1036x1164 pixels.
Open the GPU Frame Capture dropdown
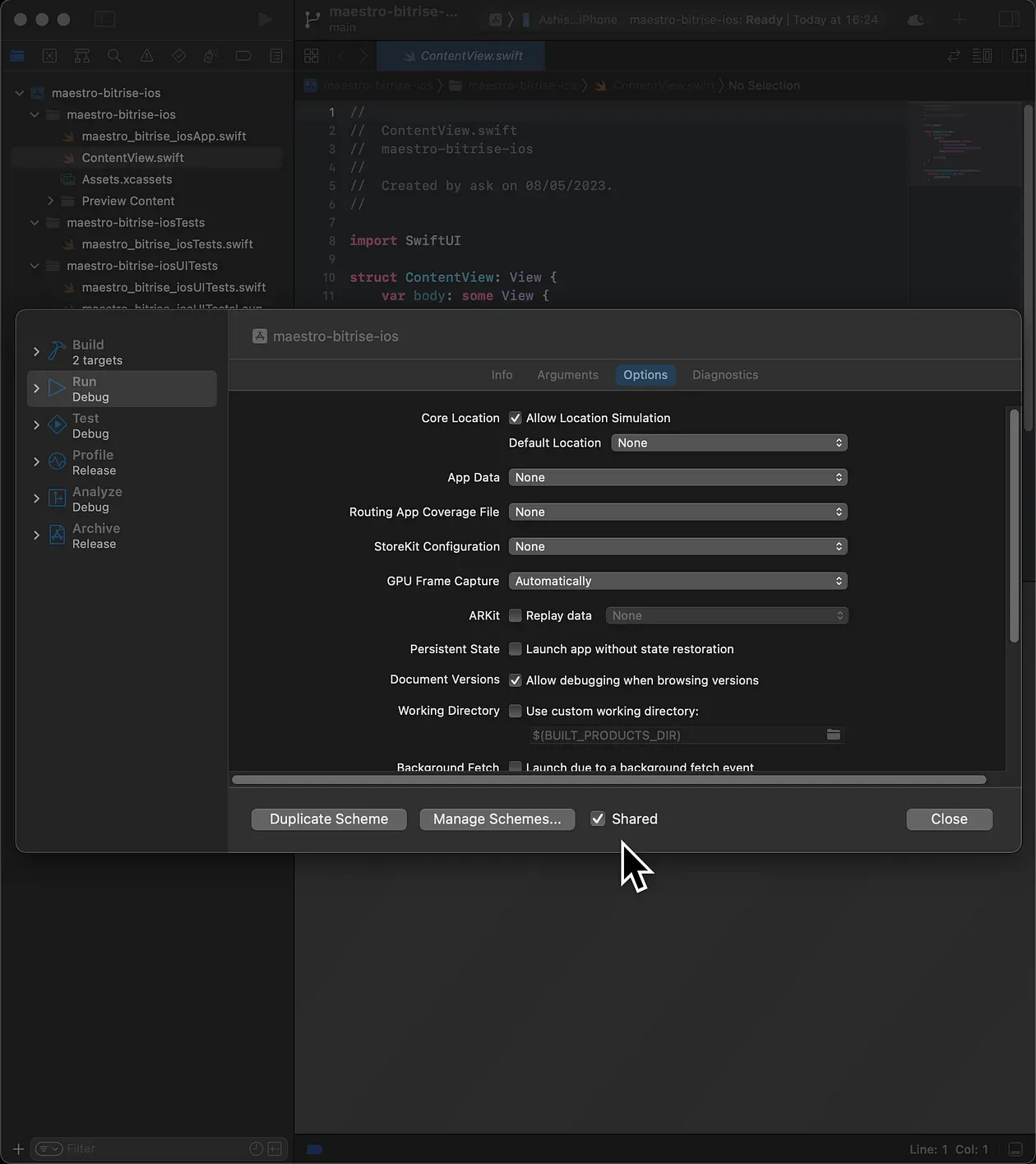click(x=678, y=581)
